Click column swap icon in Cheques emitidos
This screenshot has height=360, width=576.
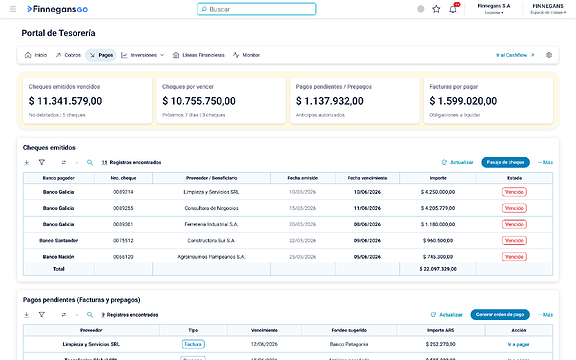[64, 162]
